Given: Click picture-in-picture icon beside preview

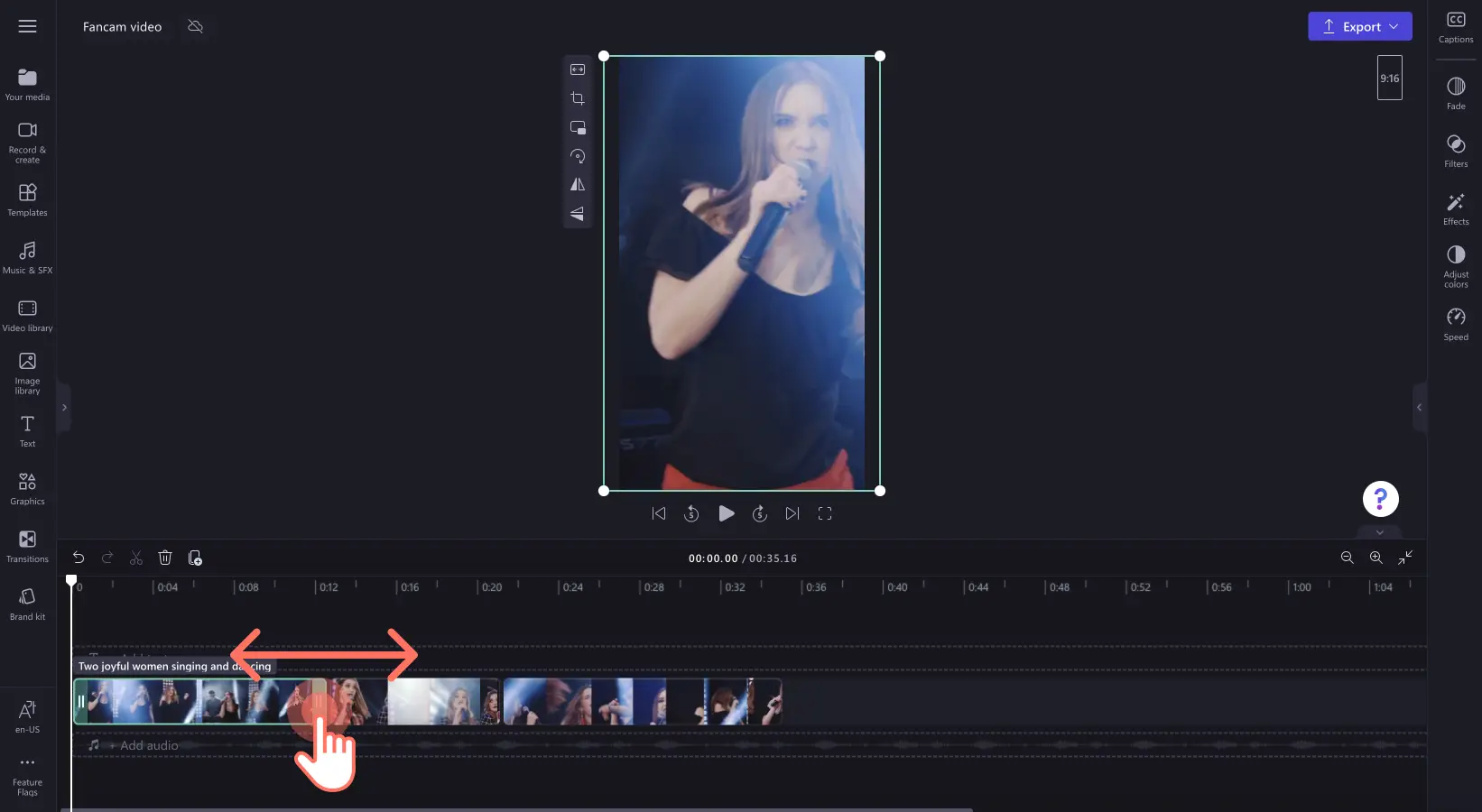Looking at the screenshot, I should tap(578, 127).
